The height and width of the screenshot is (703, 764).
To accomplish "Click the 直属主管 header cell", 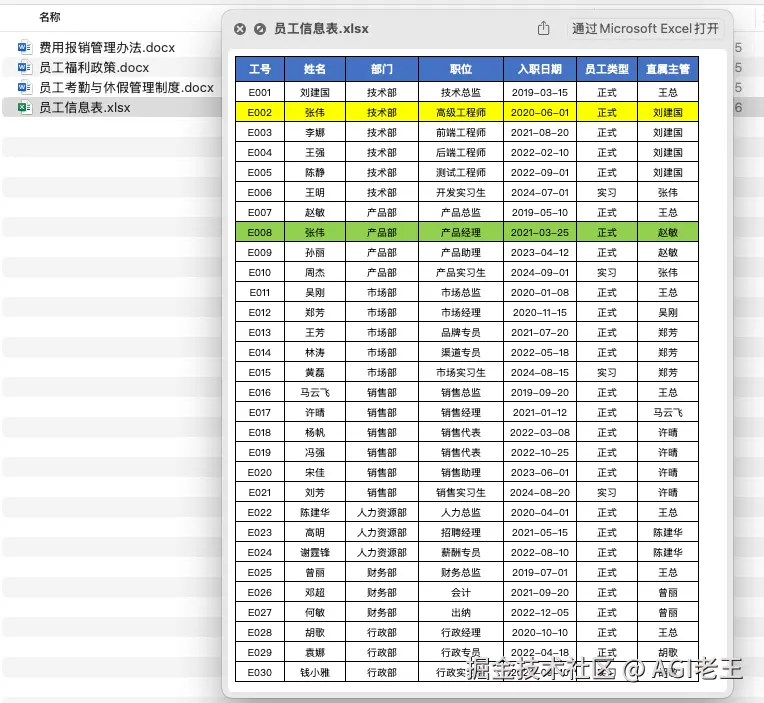I will (668, 69).
